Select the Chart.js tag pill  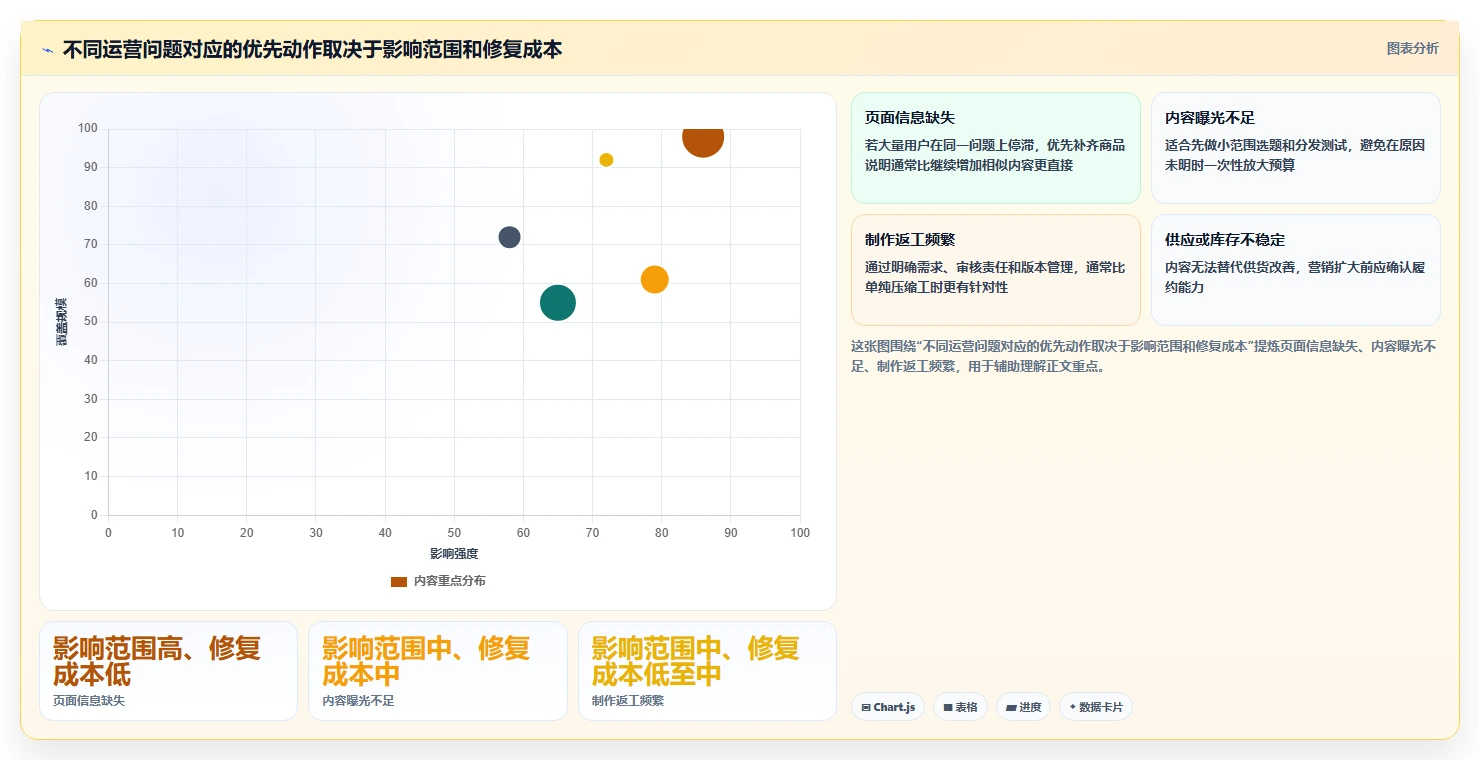pyautogui.click(x=889, y=707)
